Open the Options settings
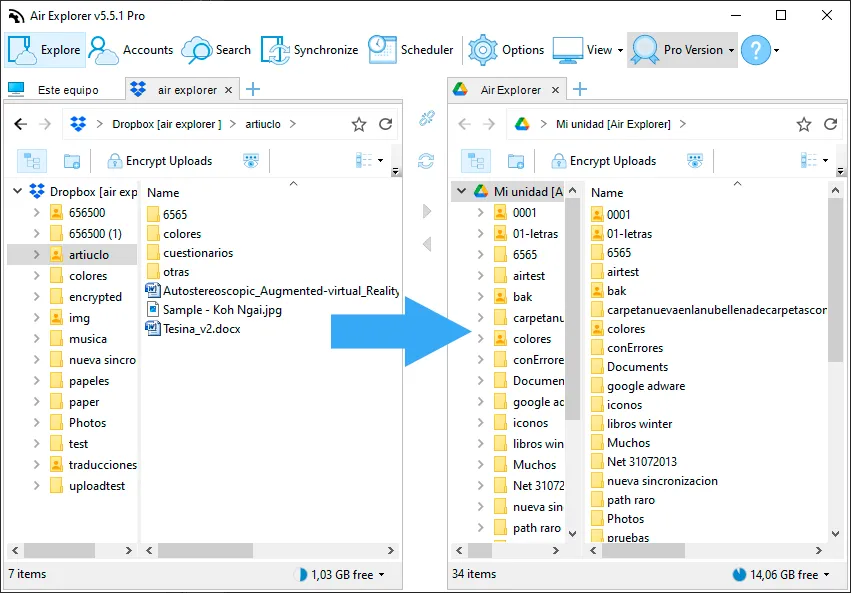Image resolution: width=851 pixels, height=593 pixels. pyautogui.click(x=506, y=50)
